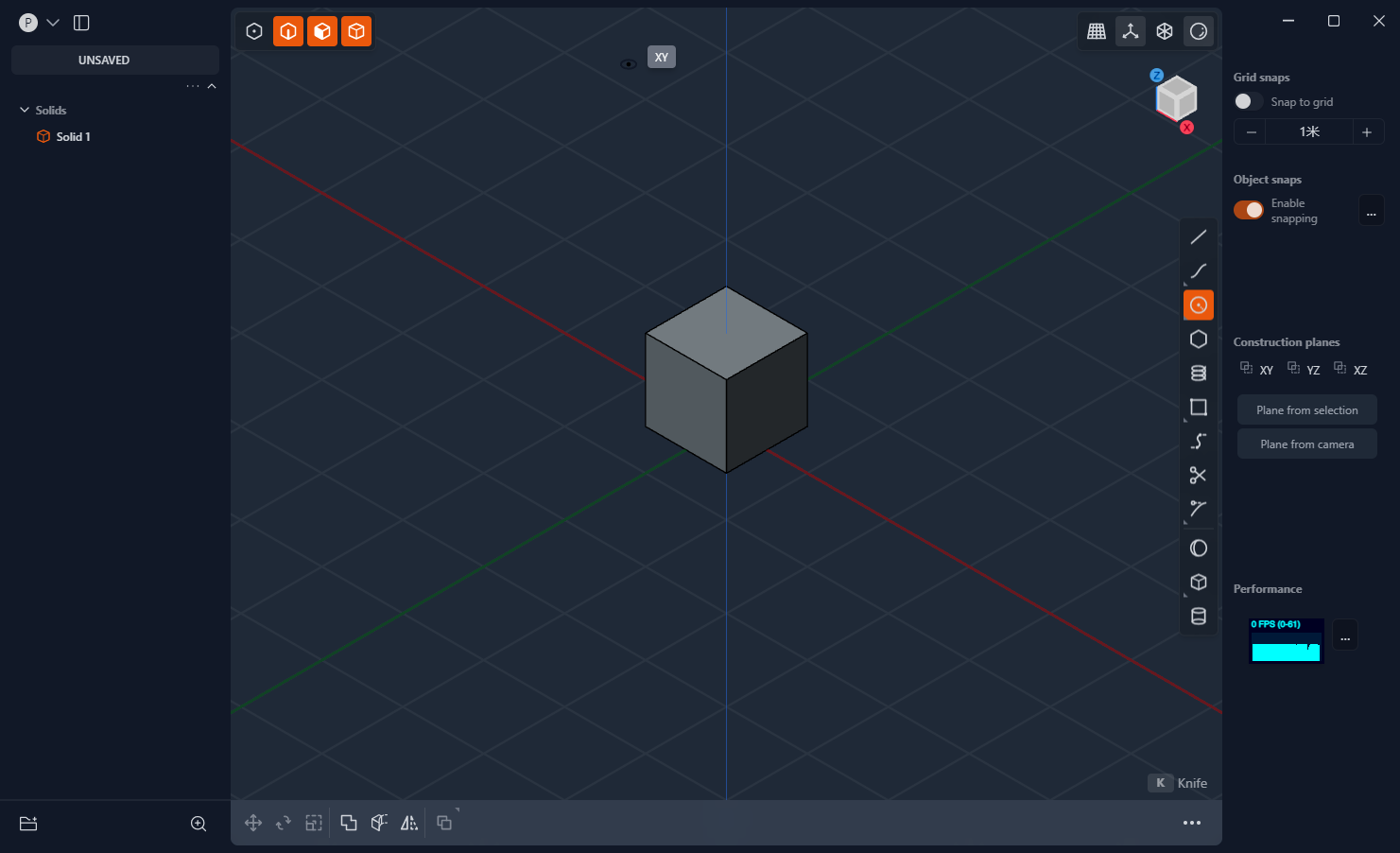Open the assets icon in bottom-left corner
The height and width of the screenshot is (853, 1400).
pyautogui.click(x=28, y=824)
